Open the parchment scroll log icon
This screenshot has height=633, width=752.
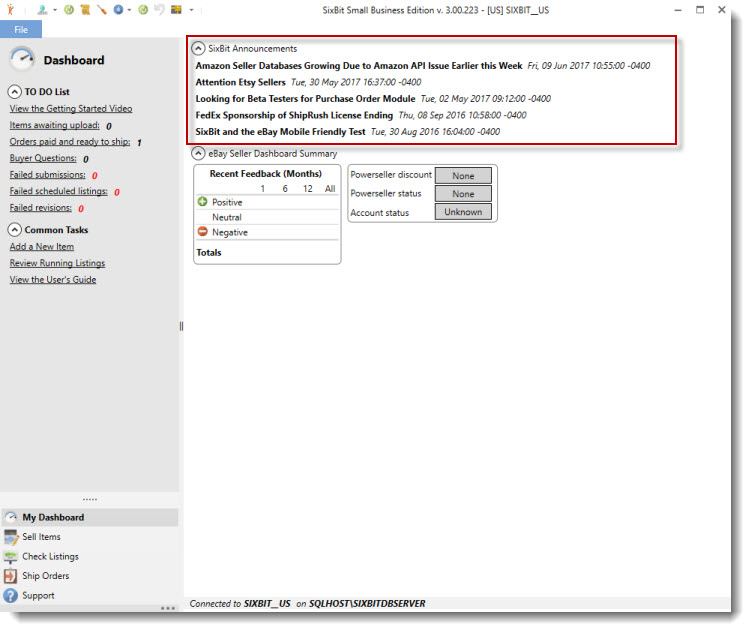click(x=85, y=10)
